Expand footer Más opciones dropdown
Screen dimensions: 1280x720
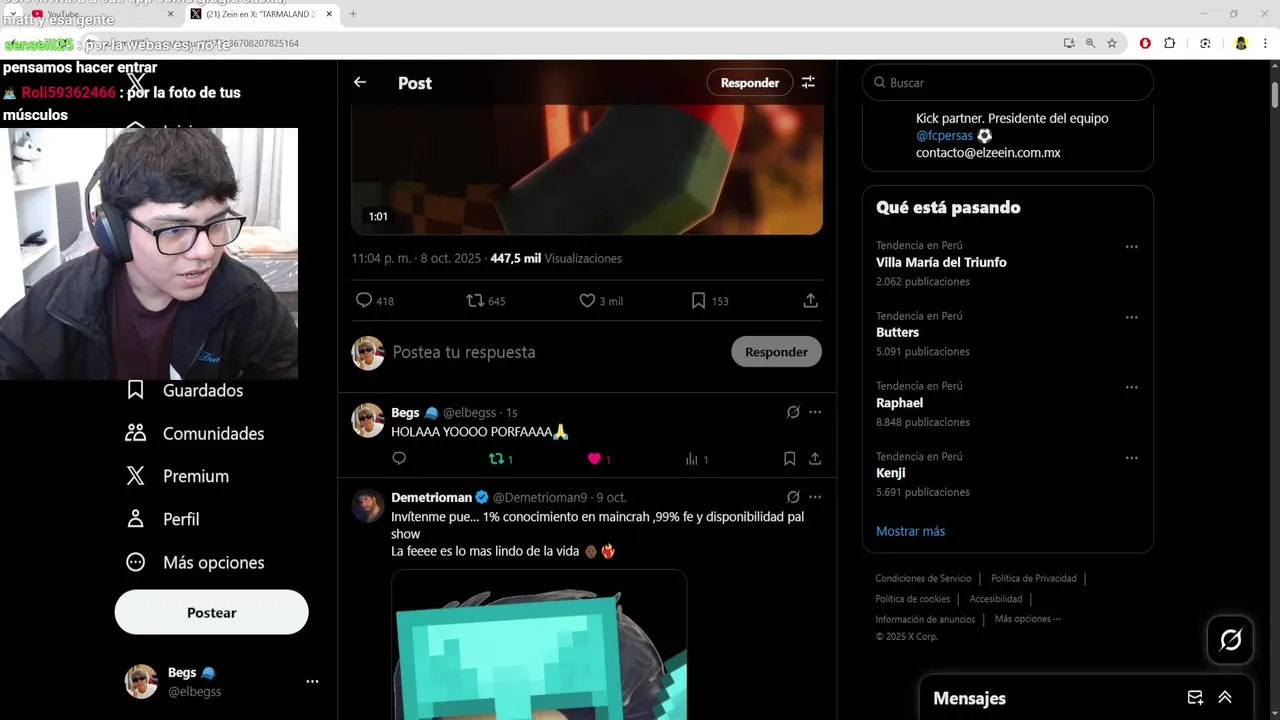[x=1028, y=619]
